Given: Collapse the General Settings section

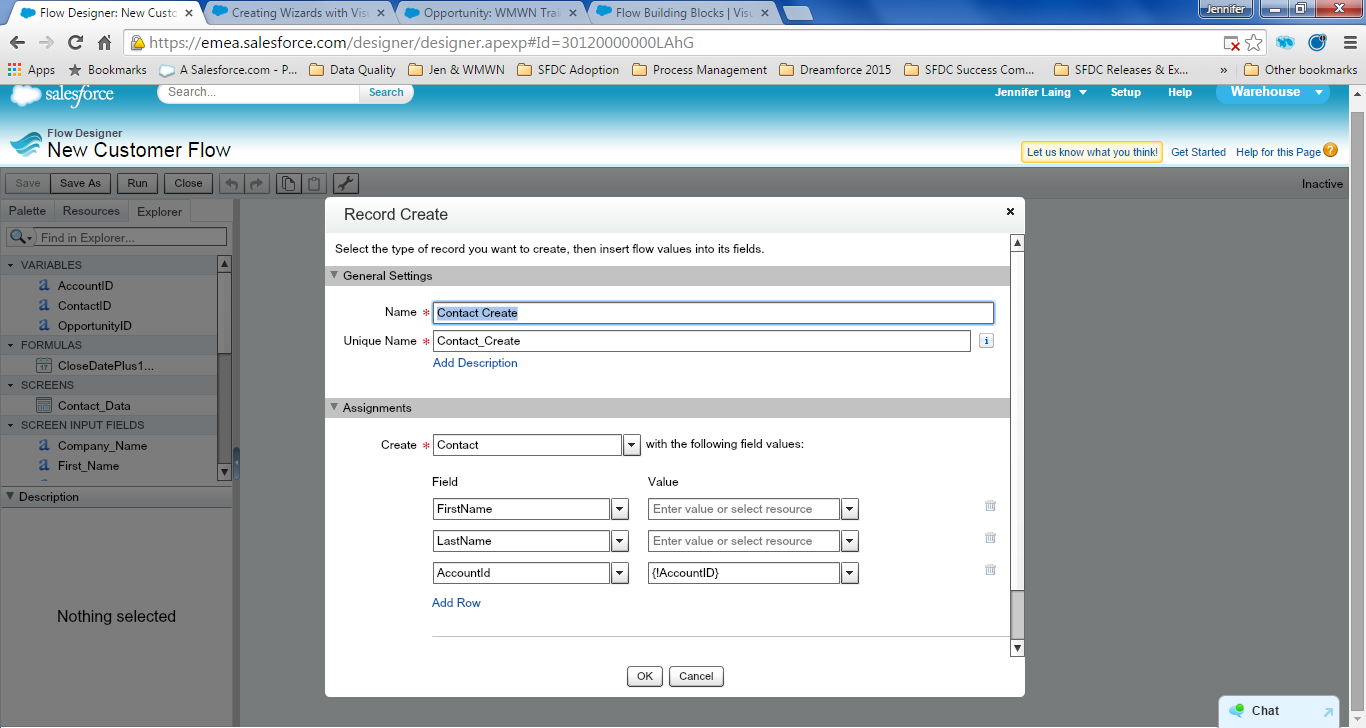Looking at the screenshot, I should coord(334,276).
